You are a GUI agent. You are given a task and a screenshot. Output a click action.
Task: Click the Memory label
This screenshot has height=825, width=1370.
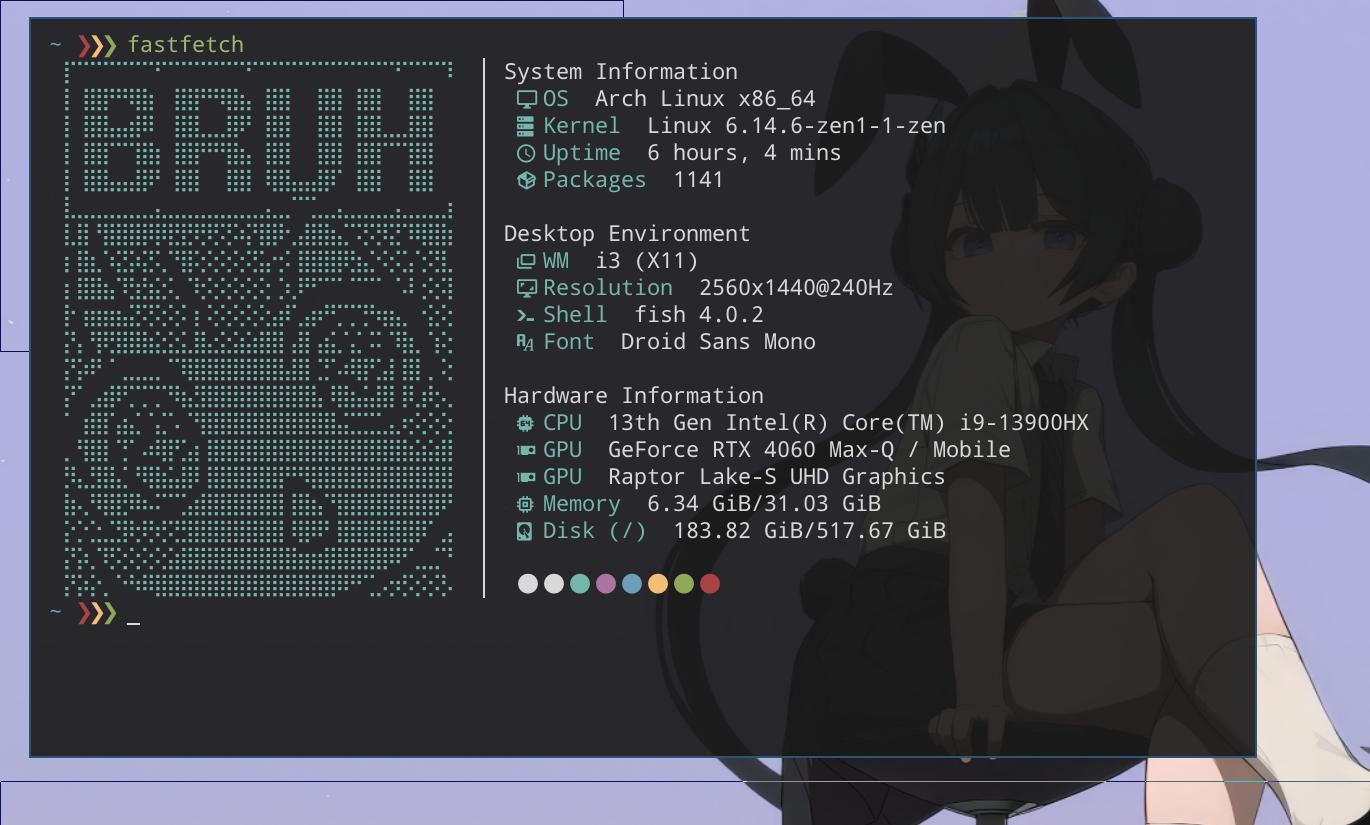pos(582,504)
